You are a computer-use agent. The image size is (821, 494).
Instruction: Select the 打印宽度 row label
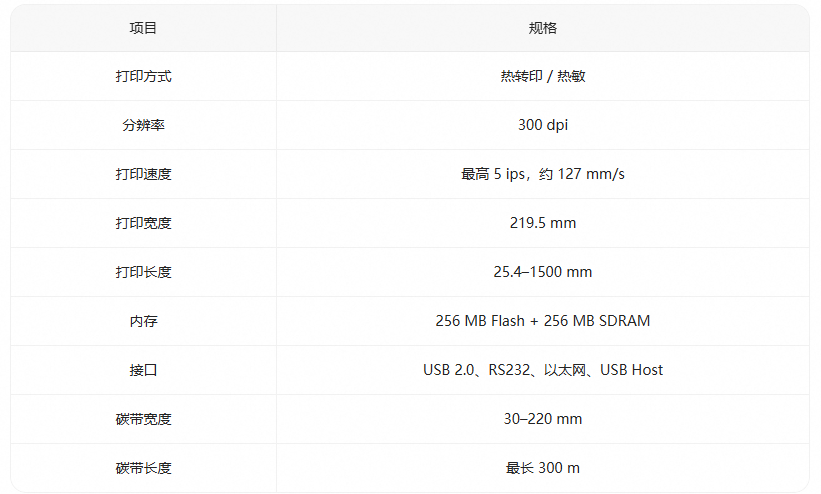point(143,223)
